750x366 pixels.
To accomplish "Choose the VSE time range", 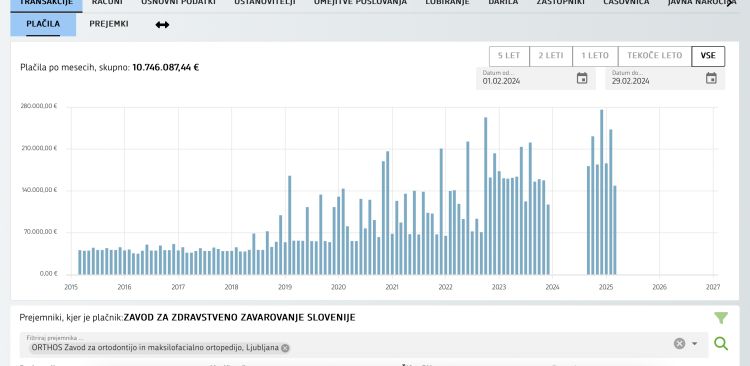I will coord(708,56).
